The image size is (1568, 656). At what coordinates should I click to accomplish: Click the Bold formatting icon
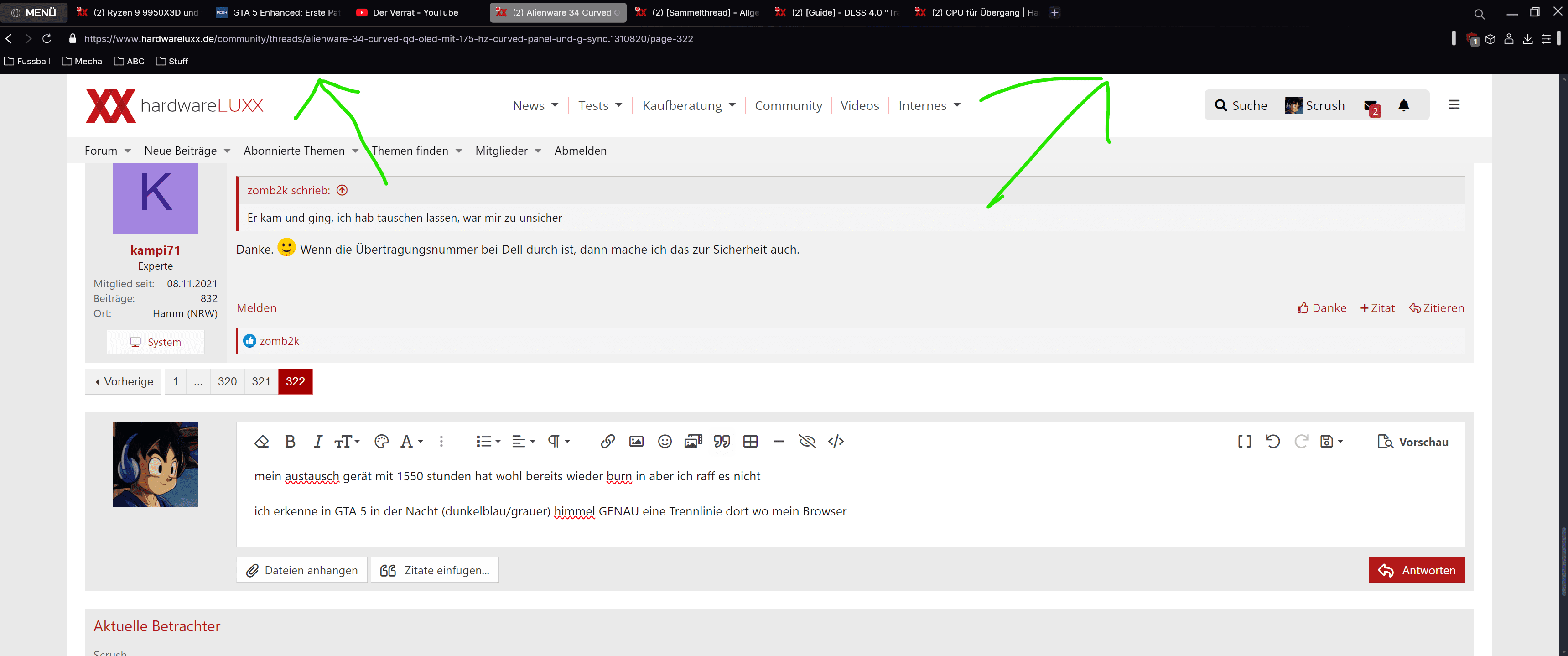pyautogui.click(x=290, y=441)
